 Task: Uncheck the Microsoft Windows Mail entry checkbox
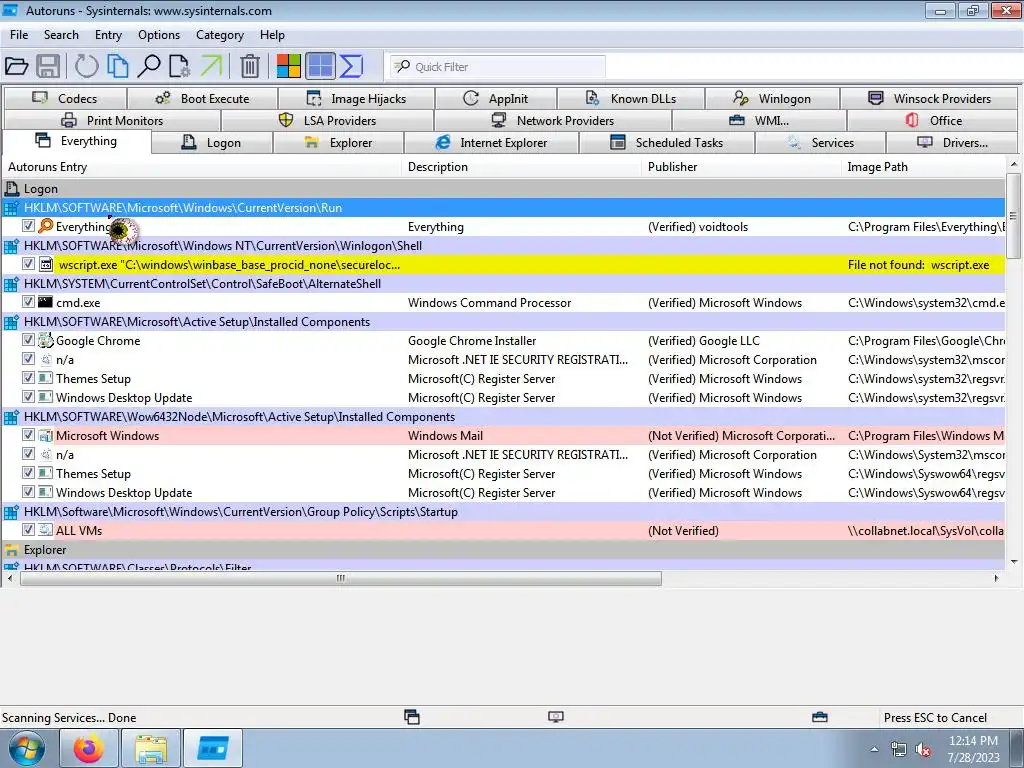(x=28, y=435)
